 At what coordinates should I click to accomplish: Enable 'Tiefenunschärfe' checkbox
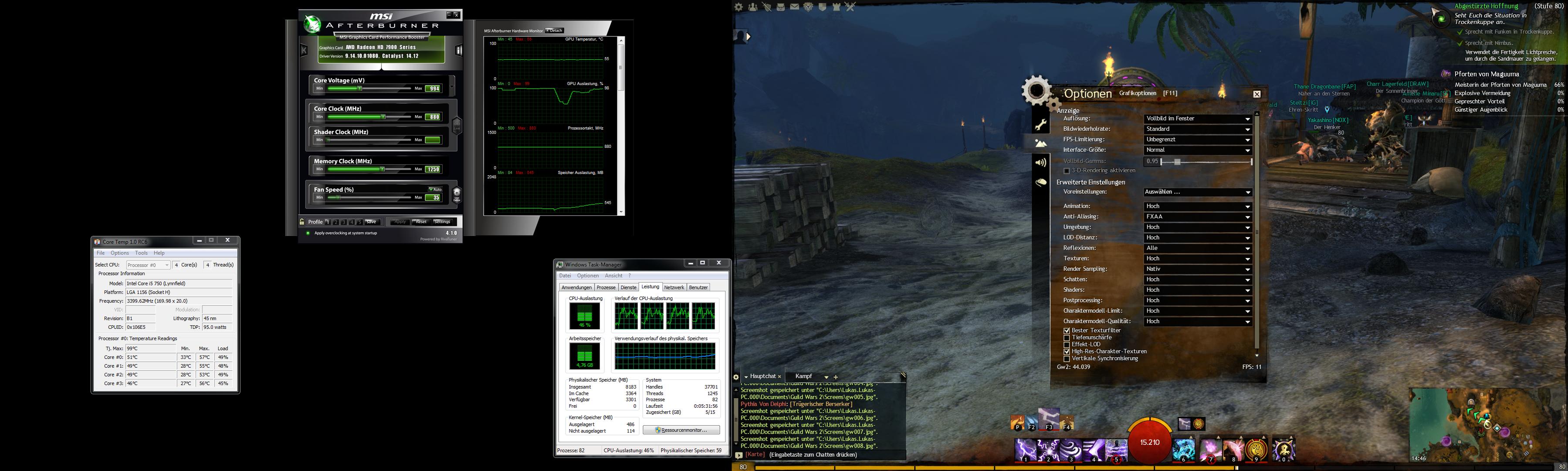coord(1067,338)
